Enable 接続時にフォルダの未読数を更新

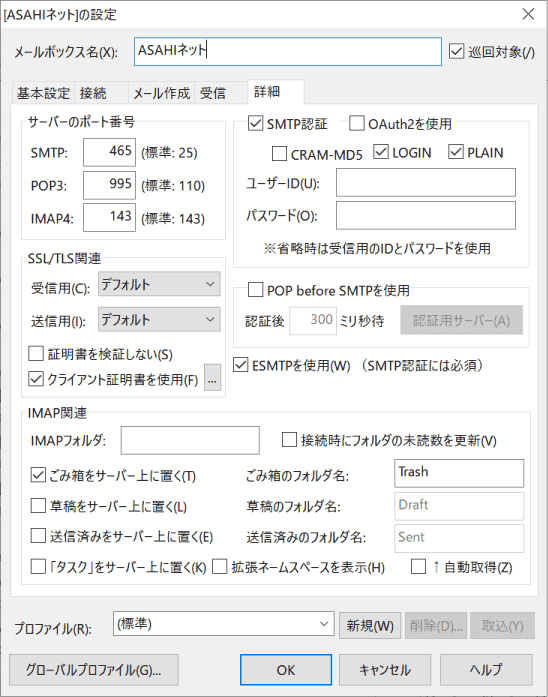[289, 440]
